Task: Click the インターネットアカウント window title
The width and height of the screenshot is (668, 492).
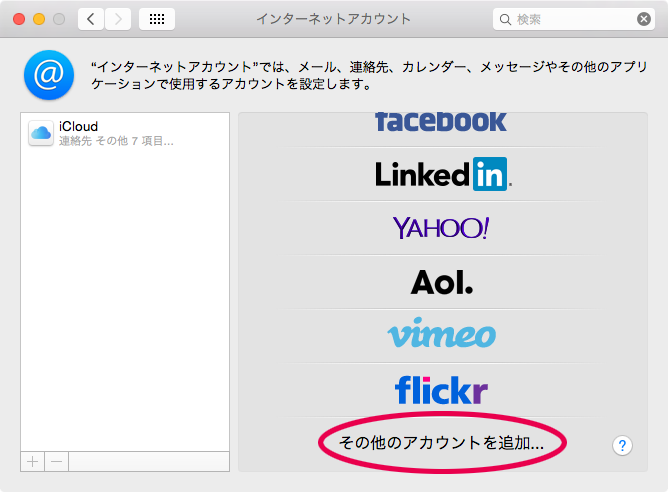Action: pos(334,19)
